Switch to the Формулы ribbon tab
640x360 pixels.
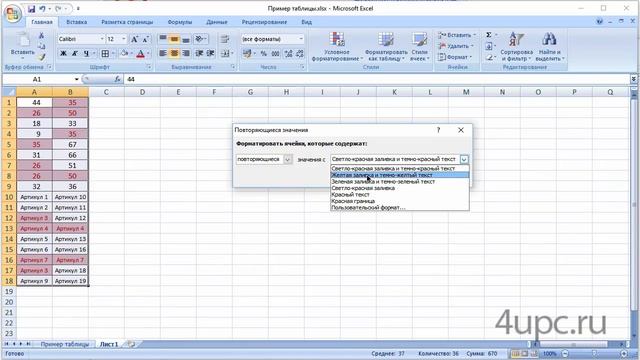click(x=180, y=22)
